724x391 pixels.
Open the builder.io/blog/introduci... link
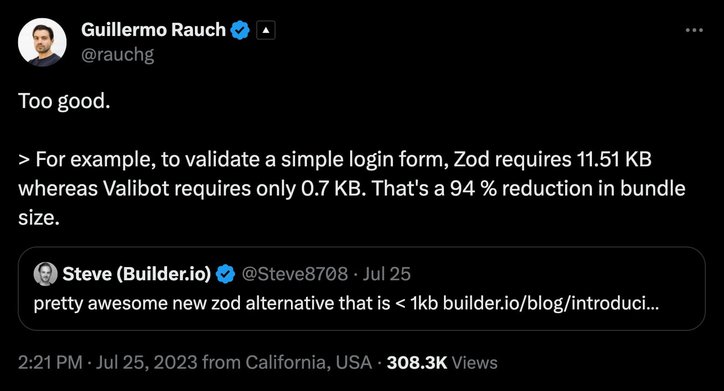click(550, 303)
